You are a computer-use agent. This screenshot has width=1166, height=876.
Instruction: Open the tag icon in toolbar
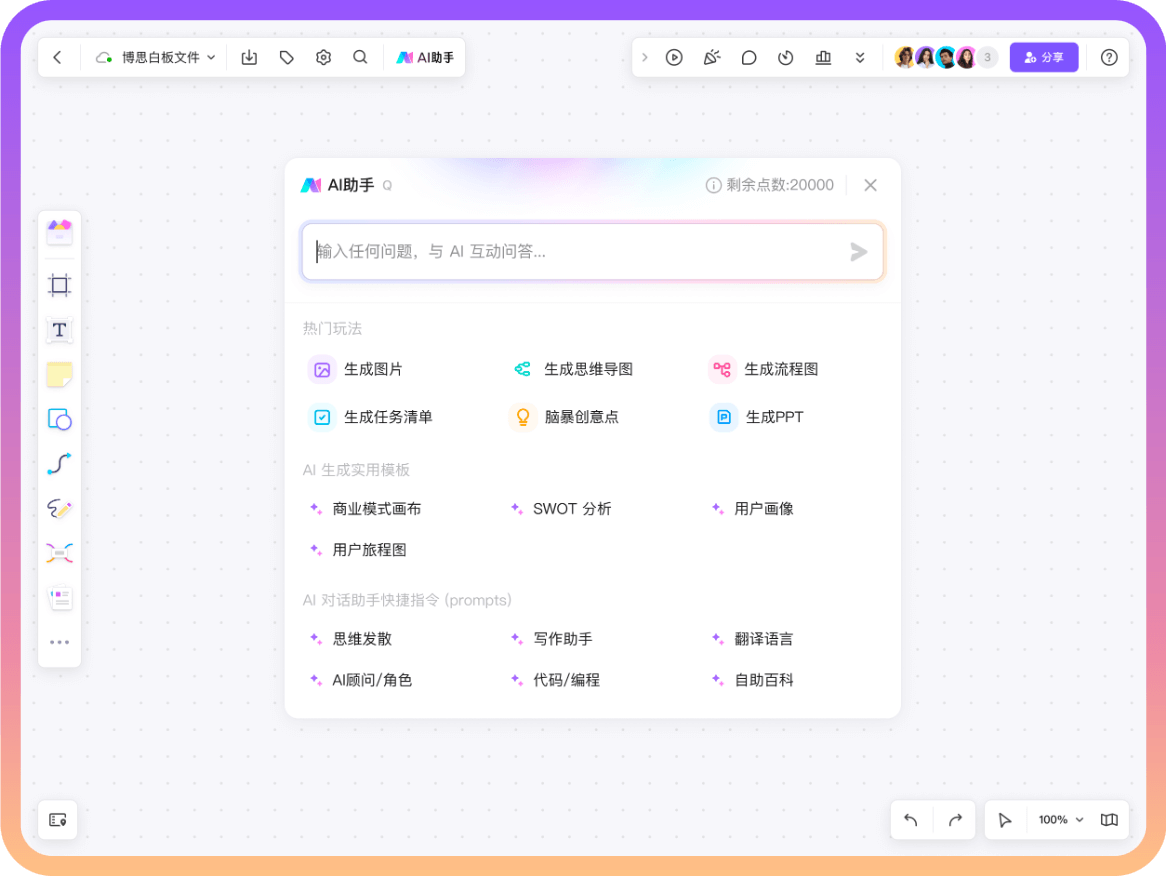286,57
